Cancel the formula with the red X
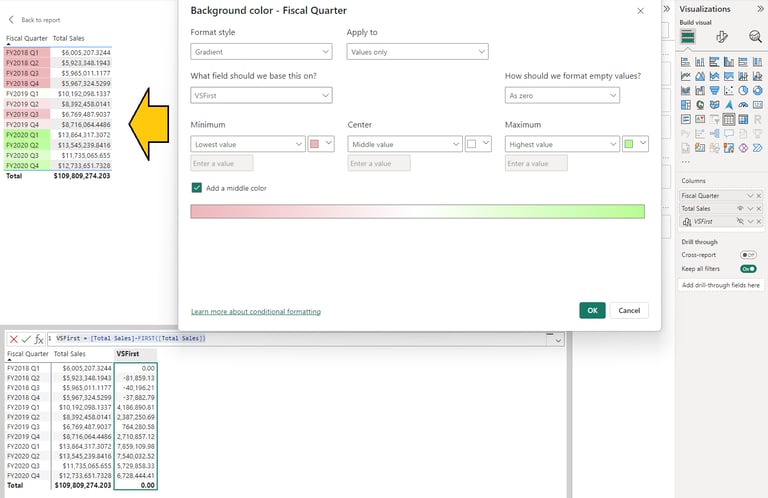This screenshot has height=498, width=768. [x=14, y=339]
